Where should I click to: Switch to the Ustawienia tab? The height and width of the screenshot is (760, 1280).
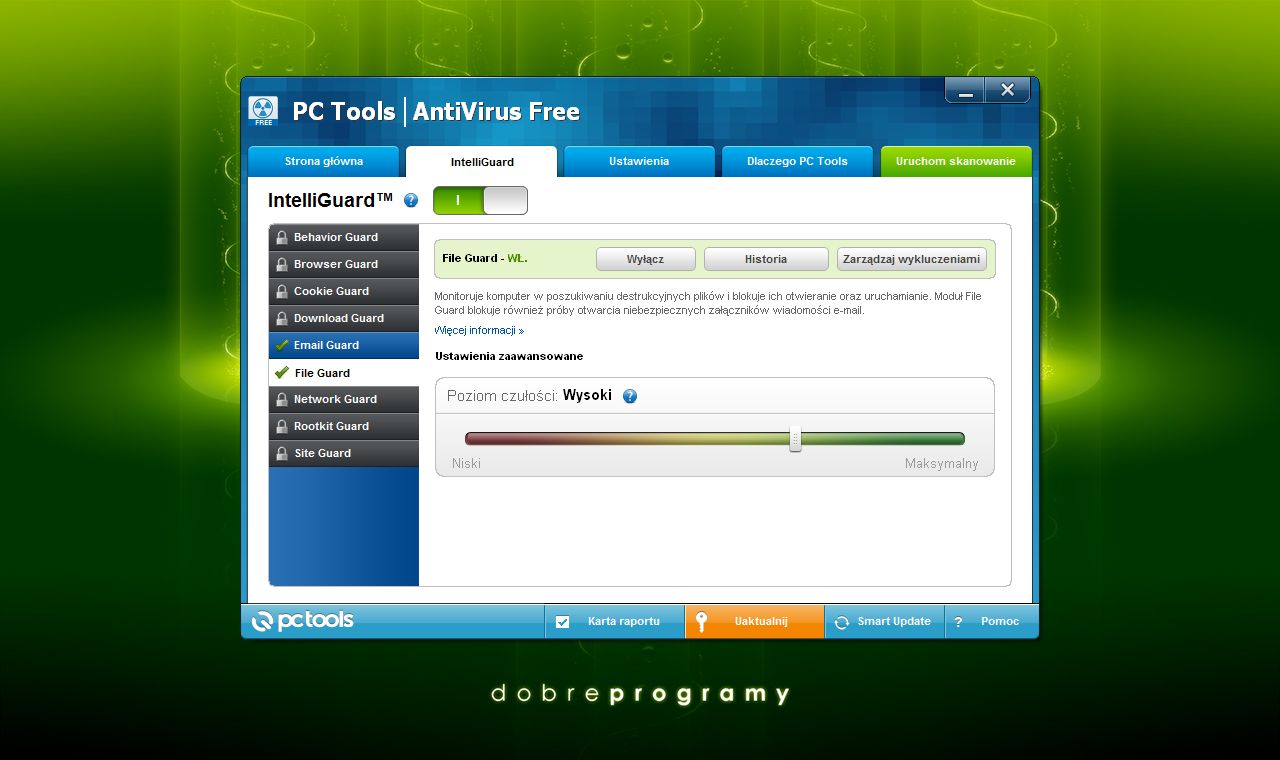(639, 161)
